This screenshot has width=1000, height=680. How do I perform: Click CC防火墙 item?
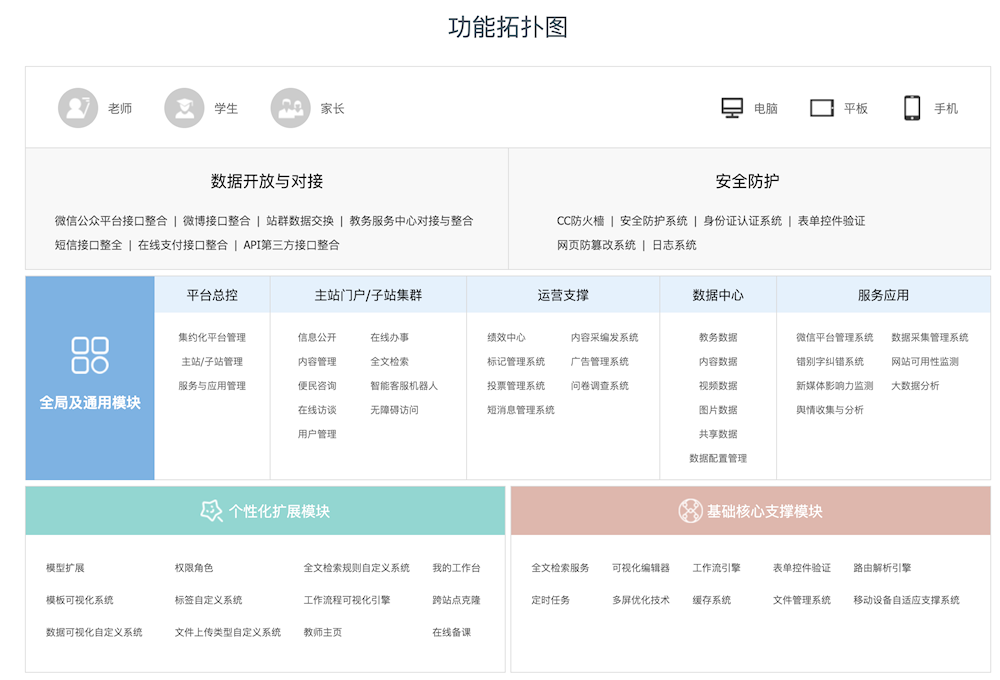point(580,221)
